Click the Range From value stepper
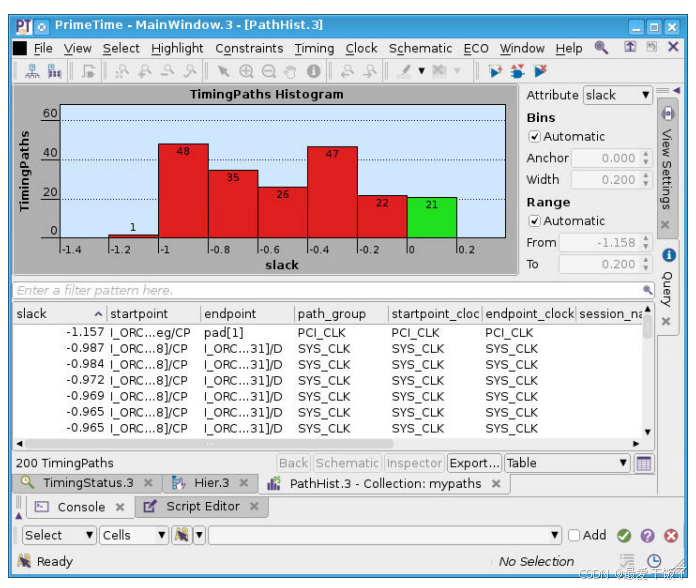The height and width of the screenshot is (588, 696). pos(645,243)
